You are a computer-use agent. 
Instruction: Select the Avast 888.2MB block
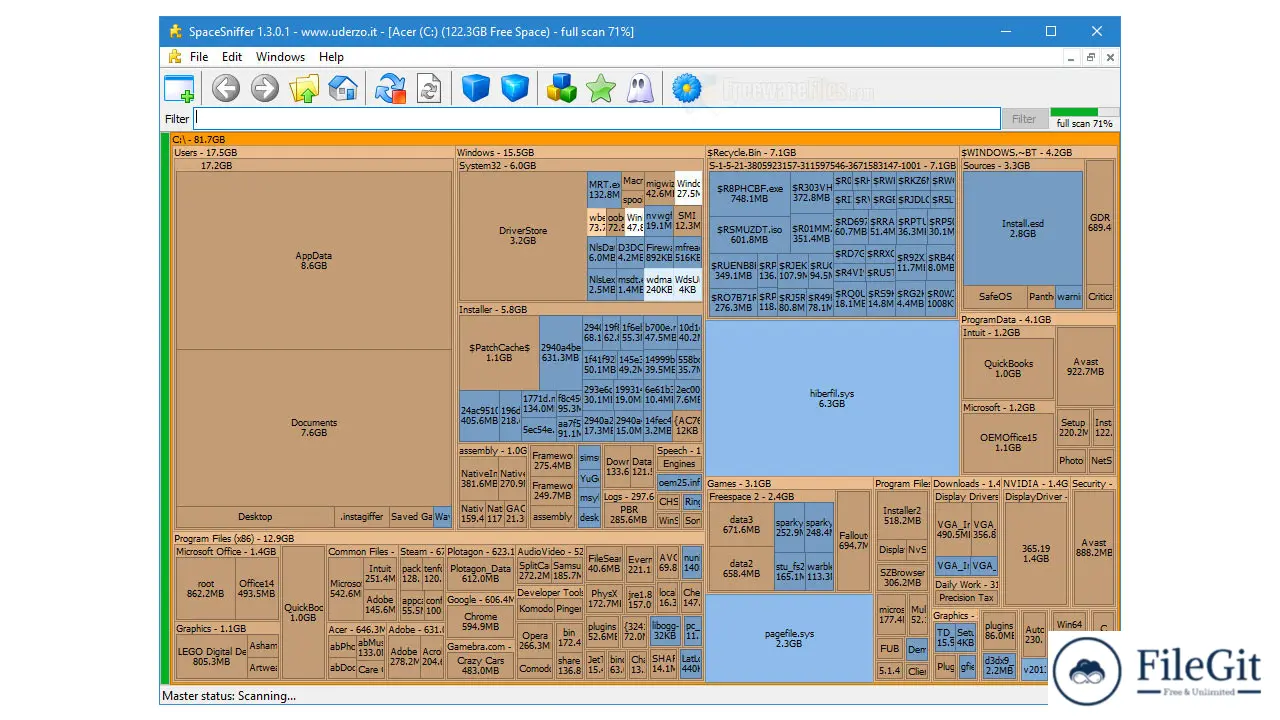tap(1093, 548)
